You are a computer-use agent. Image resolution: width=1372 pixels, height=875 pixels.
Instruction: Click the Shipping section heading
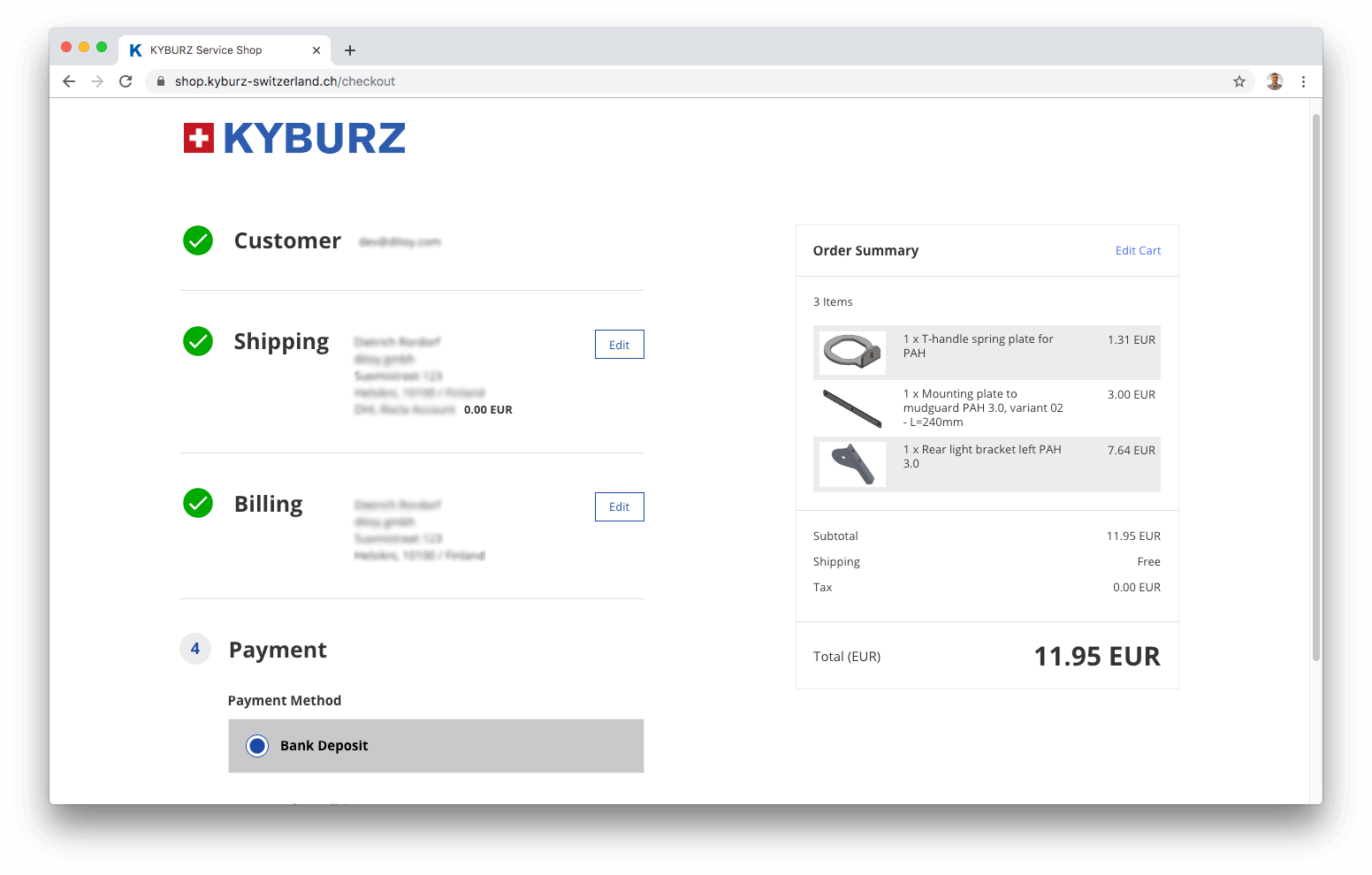click(281, 342)
